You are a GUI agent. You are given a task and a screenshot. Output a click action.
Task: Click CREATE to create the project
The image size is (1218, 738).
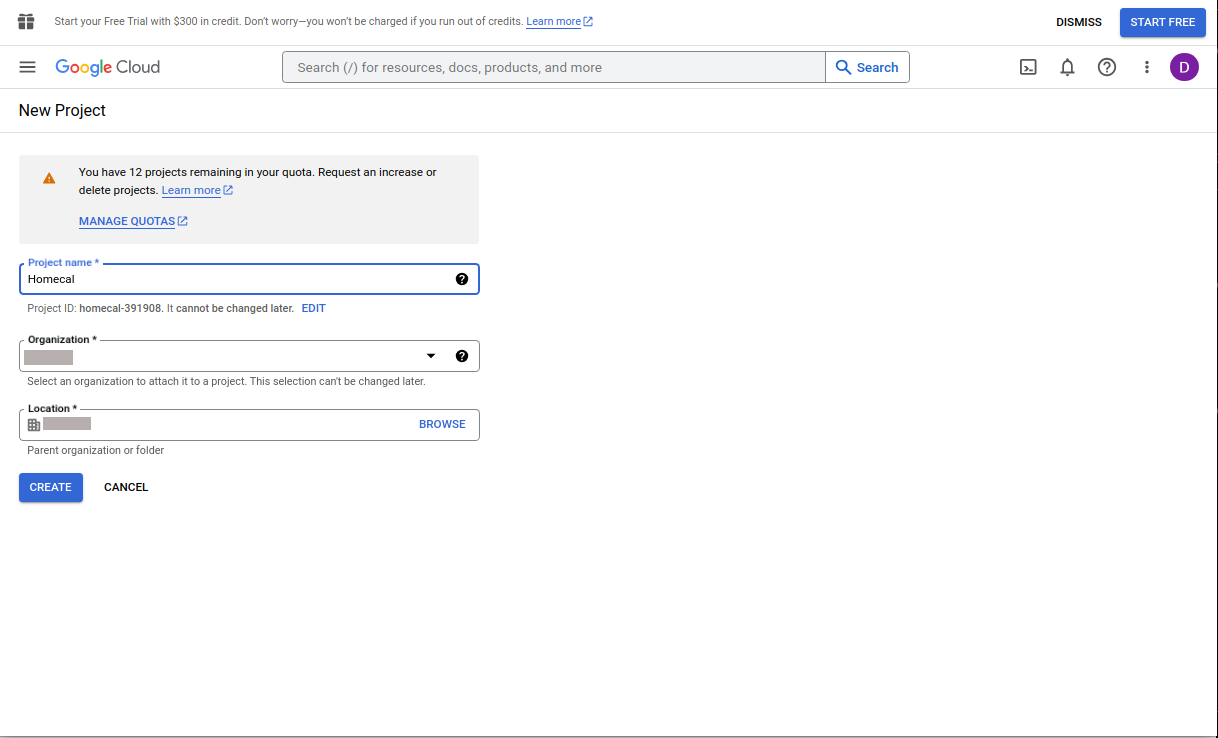(x=50, y=487)
